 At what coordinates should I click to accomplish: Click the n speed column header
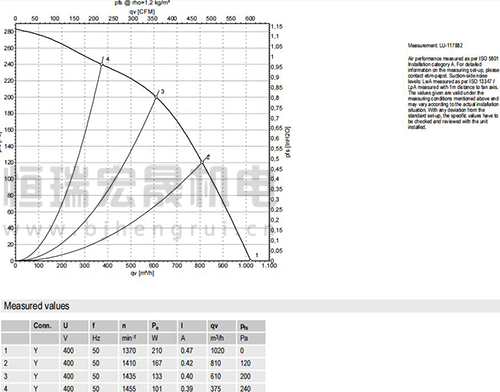pyautogui.click(x=124, y=326)
